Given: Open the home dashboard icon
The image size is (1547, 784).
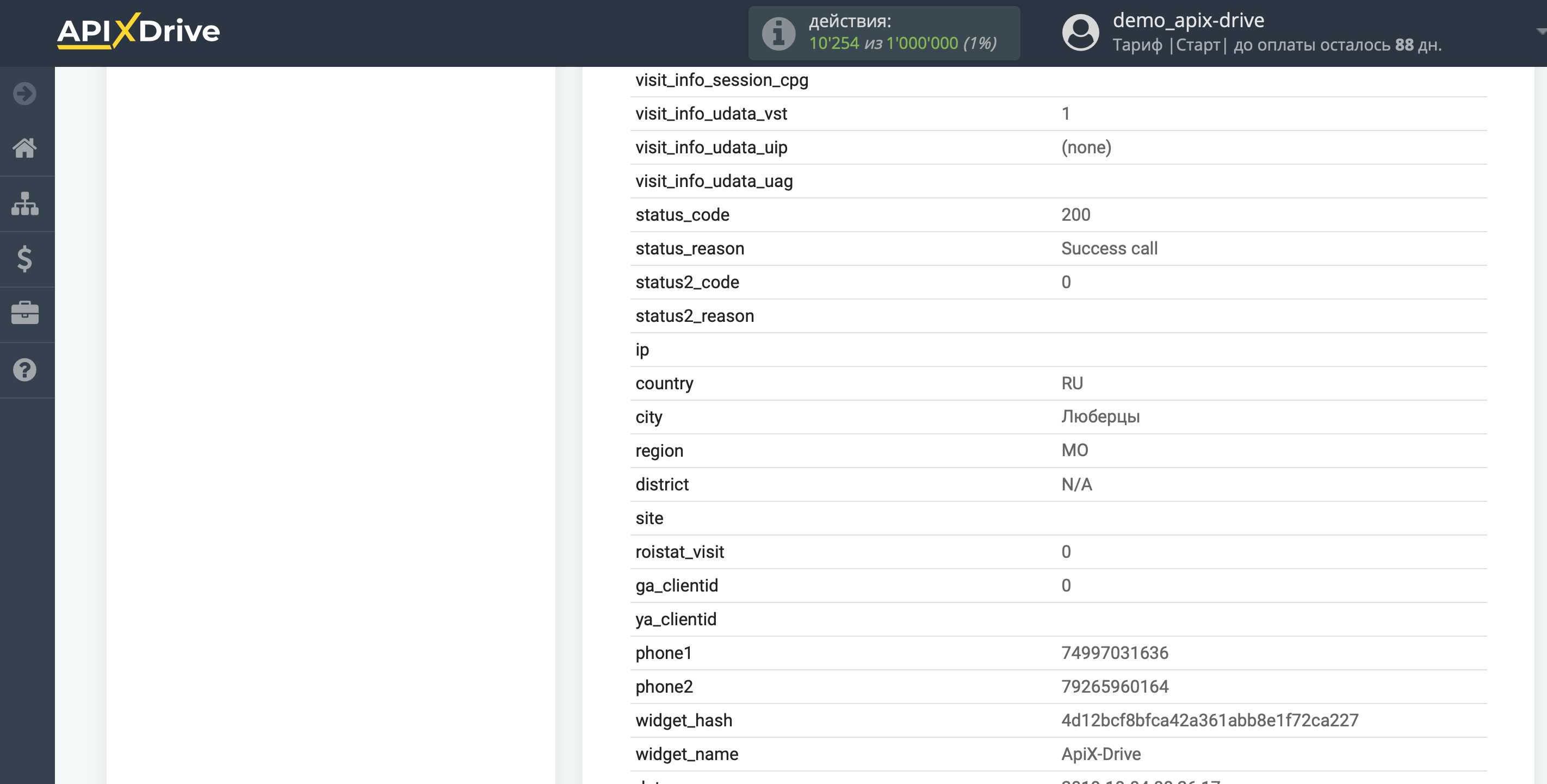Looking at the screenshot, I should point(24,148).
